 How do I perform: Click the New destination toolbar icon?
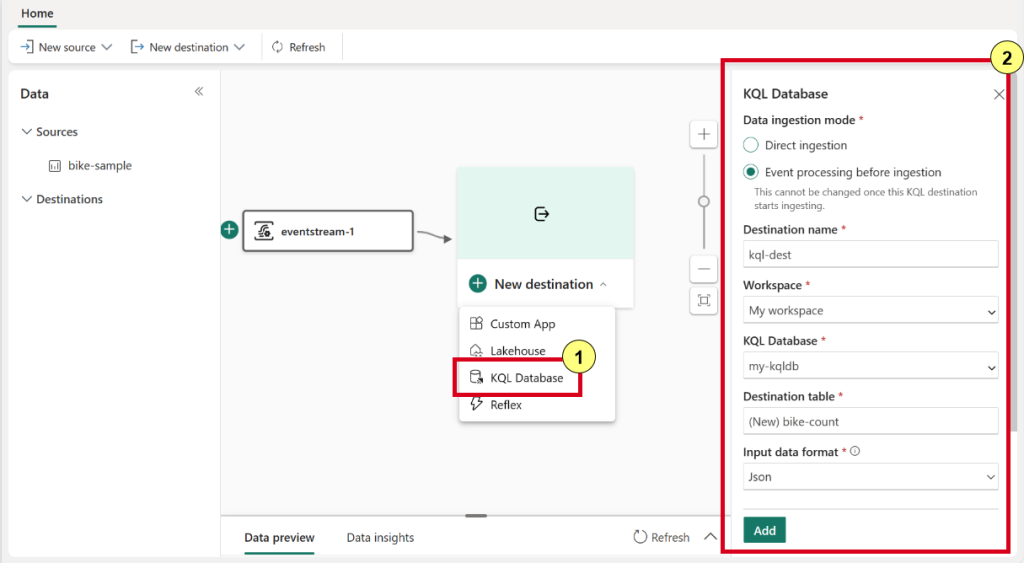[136, 47]
